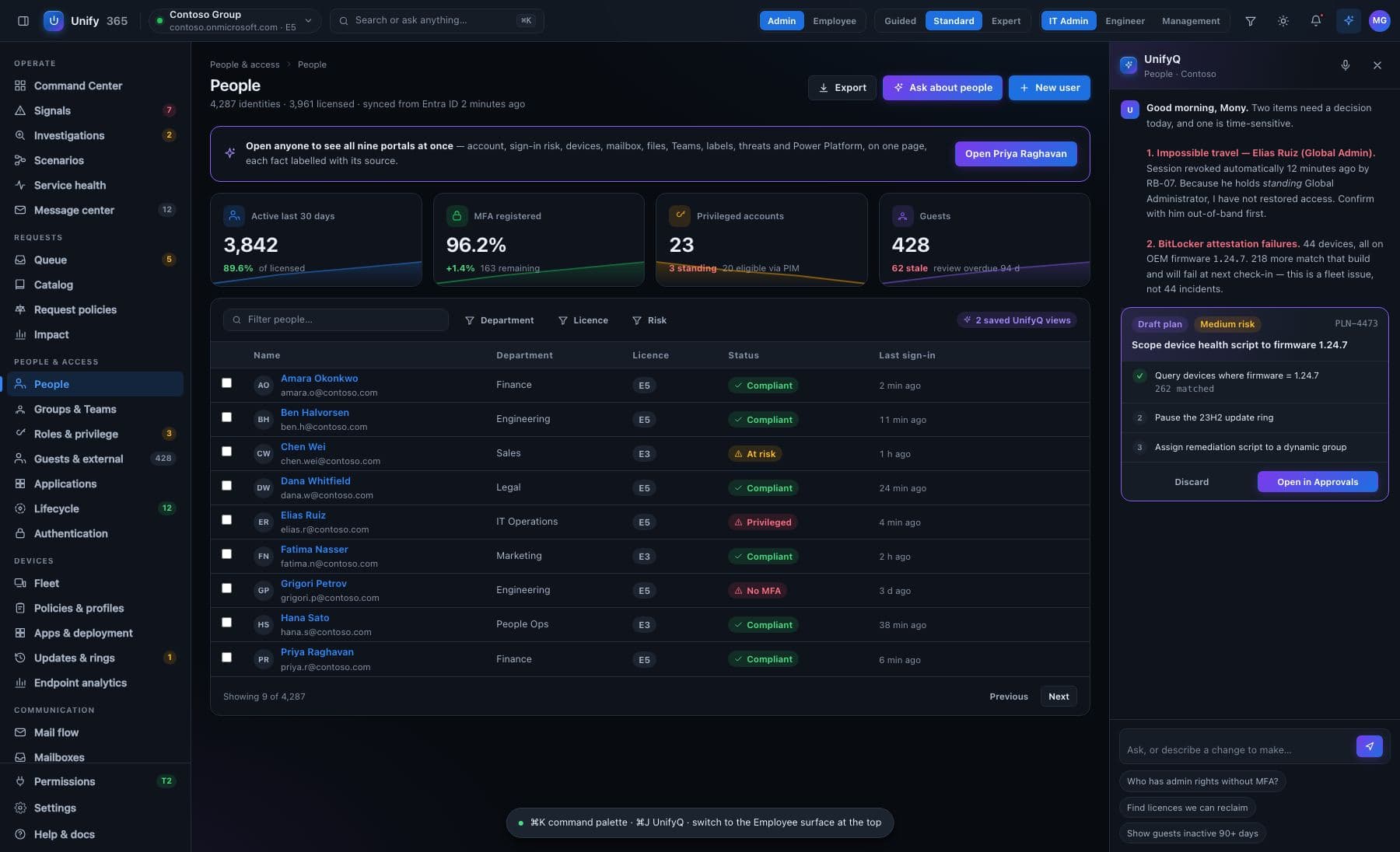Click Ask about people
1400x852 pixels.
[942, 88]
